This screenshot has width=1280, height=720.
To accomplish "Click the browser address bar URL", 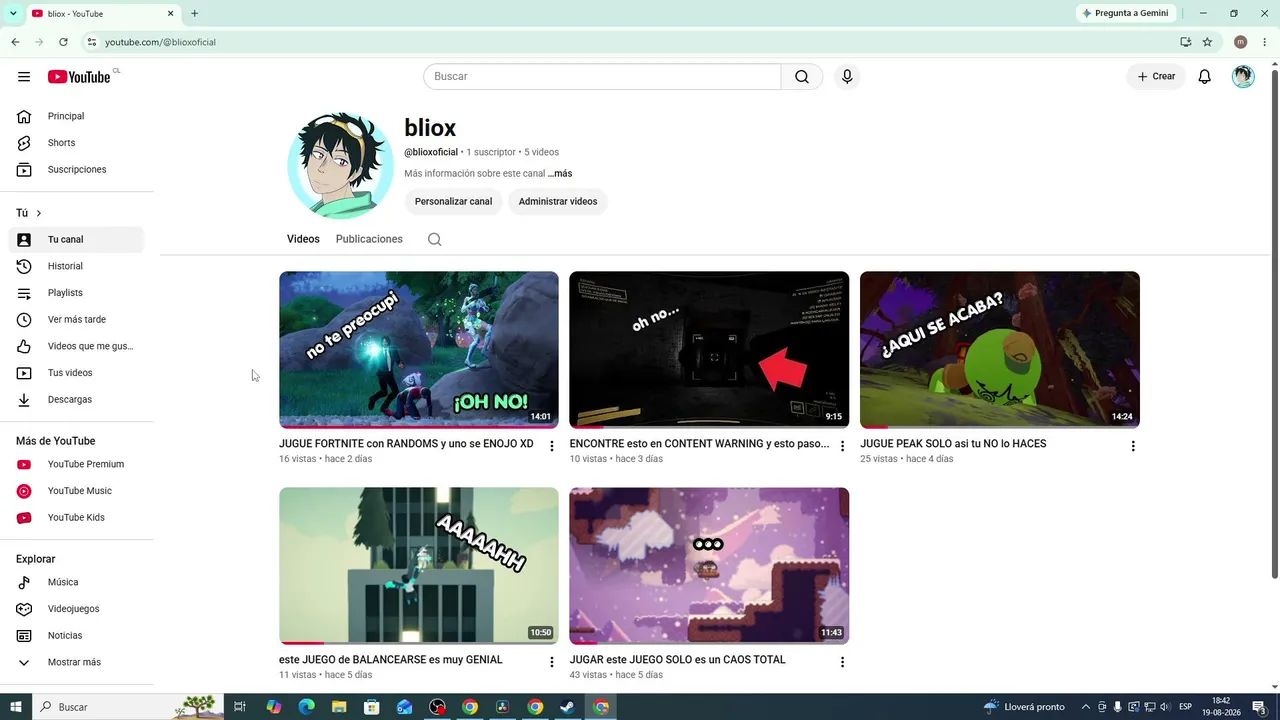I will (x=160, y=42).
